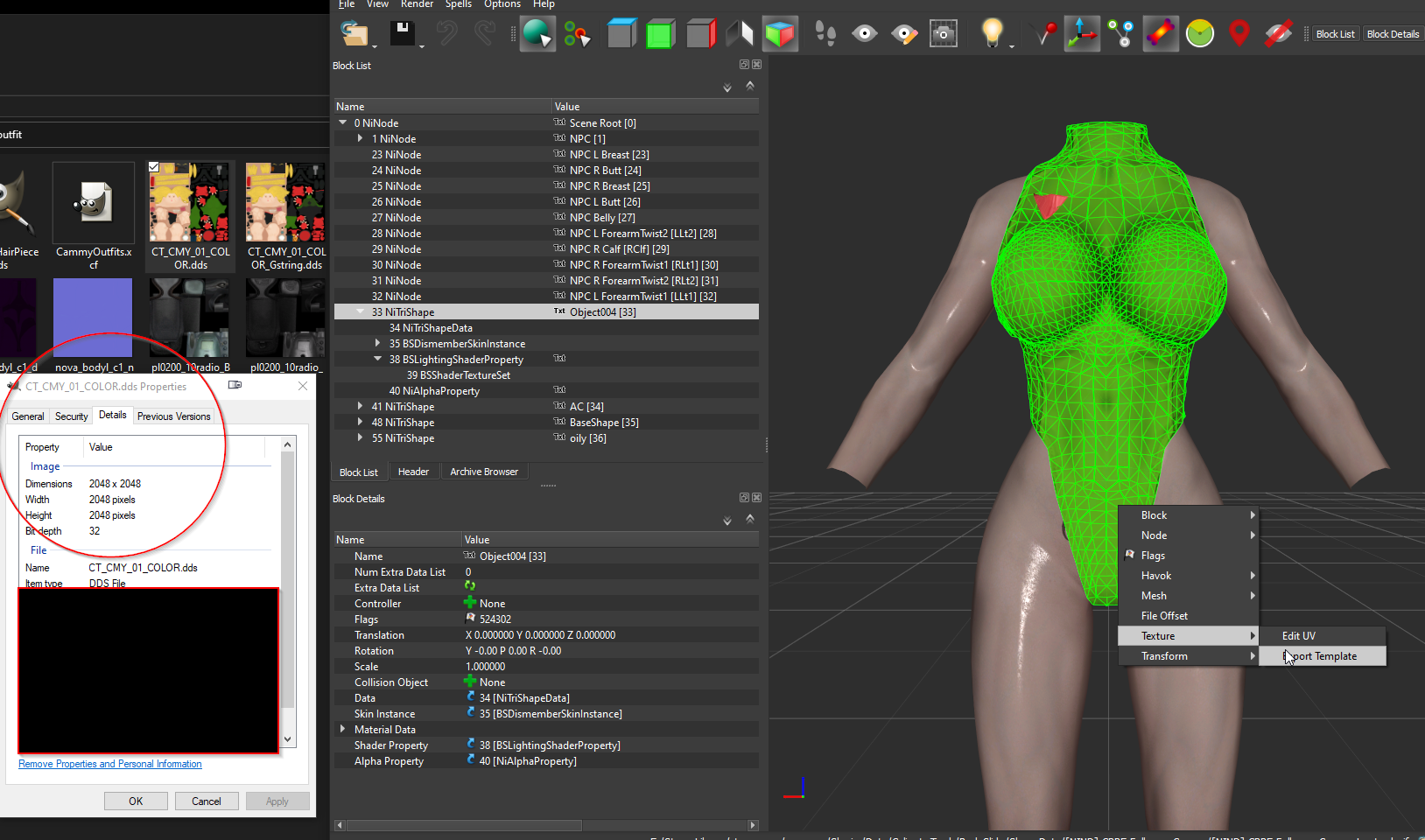Select the NPC Belly [27] row
Image resolution: width=1425 pixels, height=840 pixels.
546,217
